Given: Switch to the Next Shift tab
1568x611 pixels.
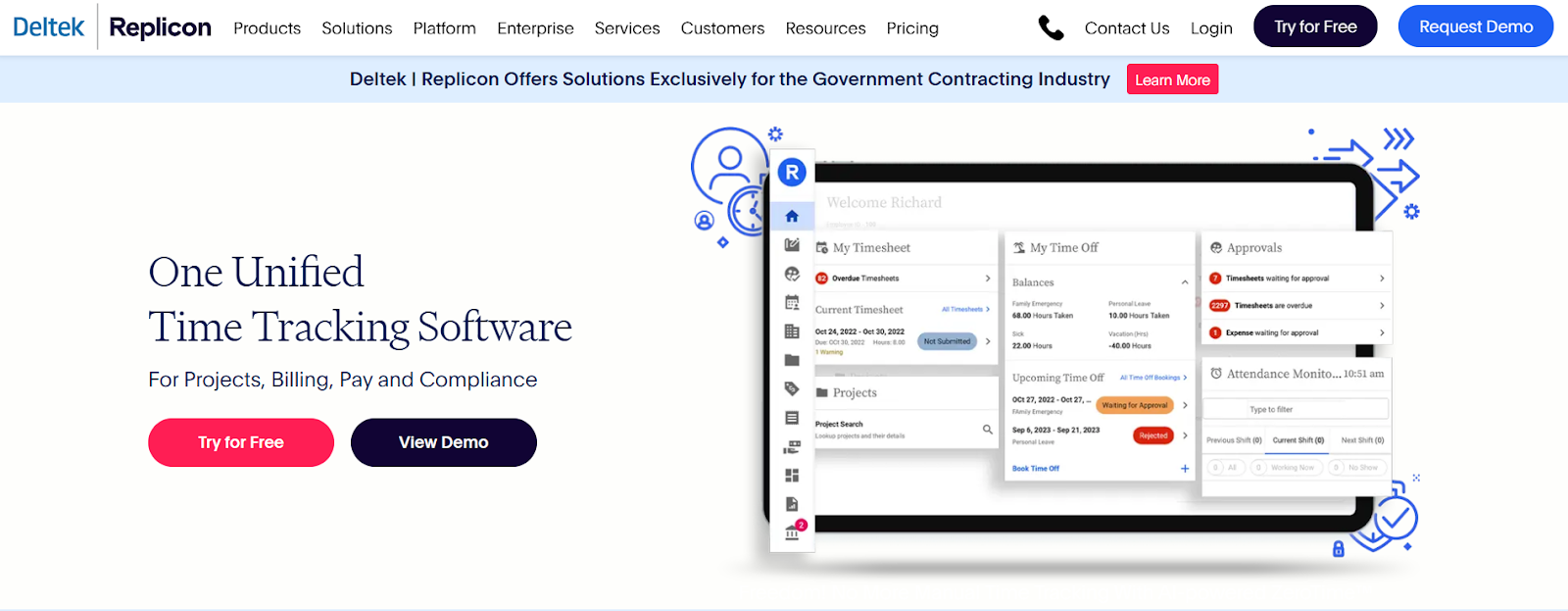Looking at the screenshot, I should (x=1362, y=440).
